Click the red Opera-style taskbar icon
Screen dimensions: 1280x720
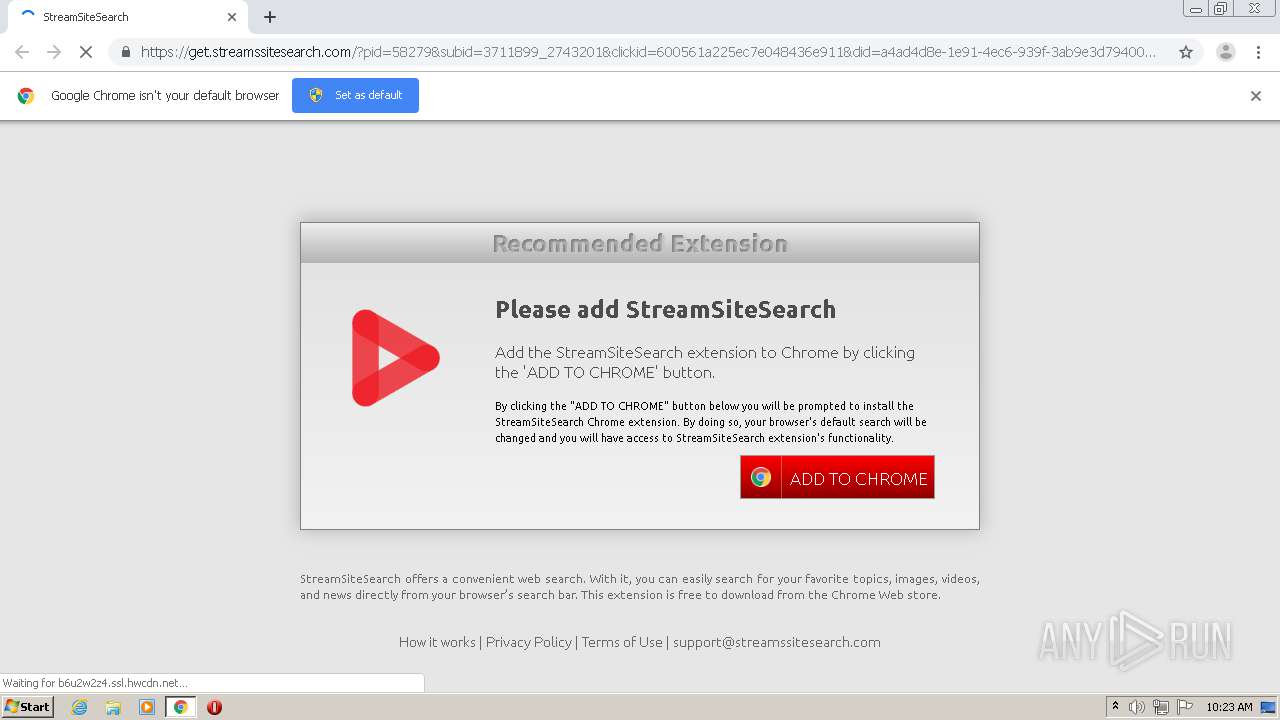coord(214,707)
